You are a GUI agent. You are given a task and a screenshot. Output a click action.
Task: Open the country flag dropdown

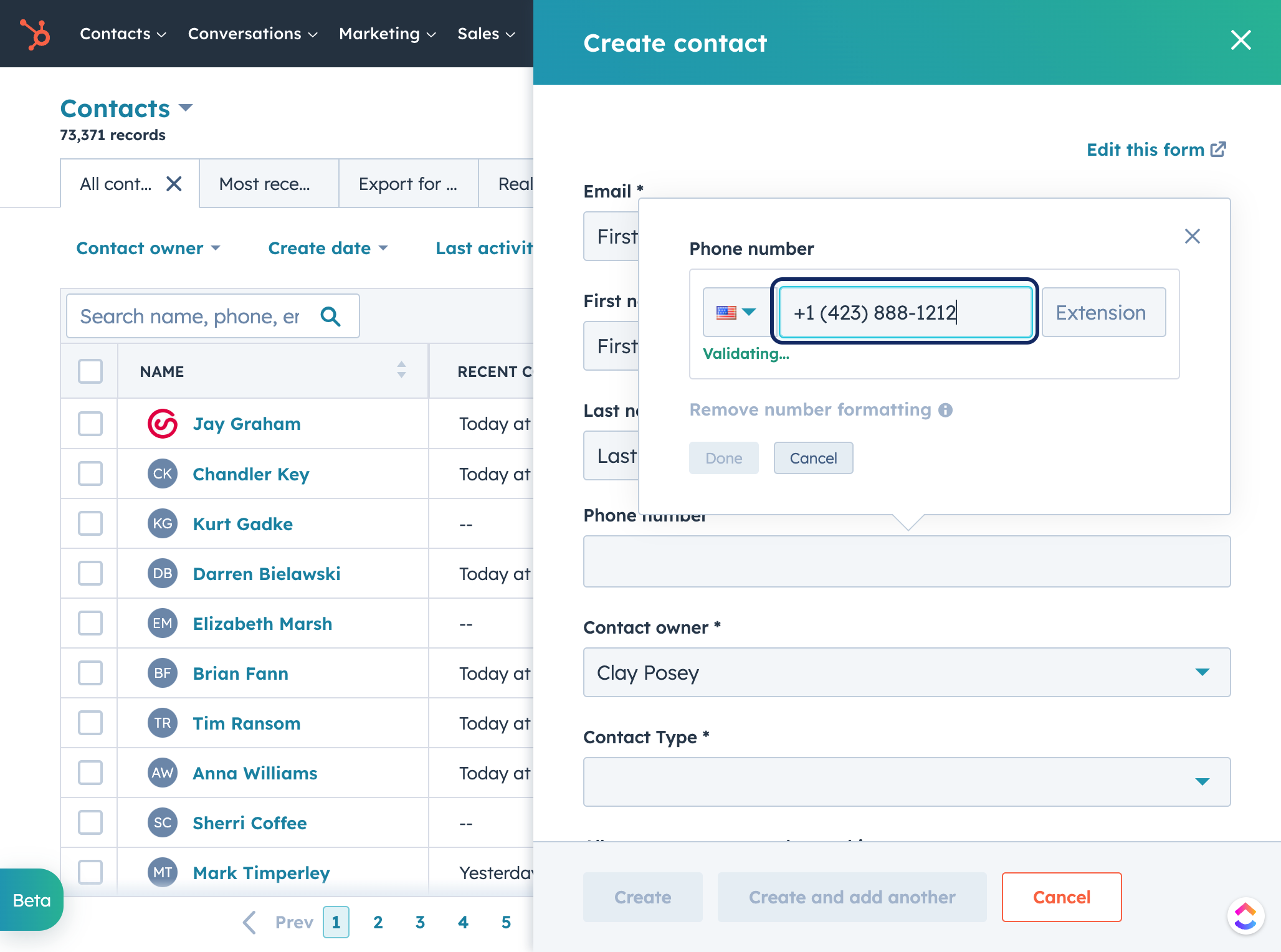[736, 312]
